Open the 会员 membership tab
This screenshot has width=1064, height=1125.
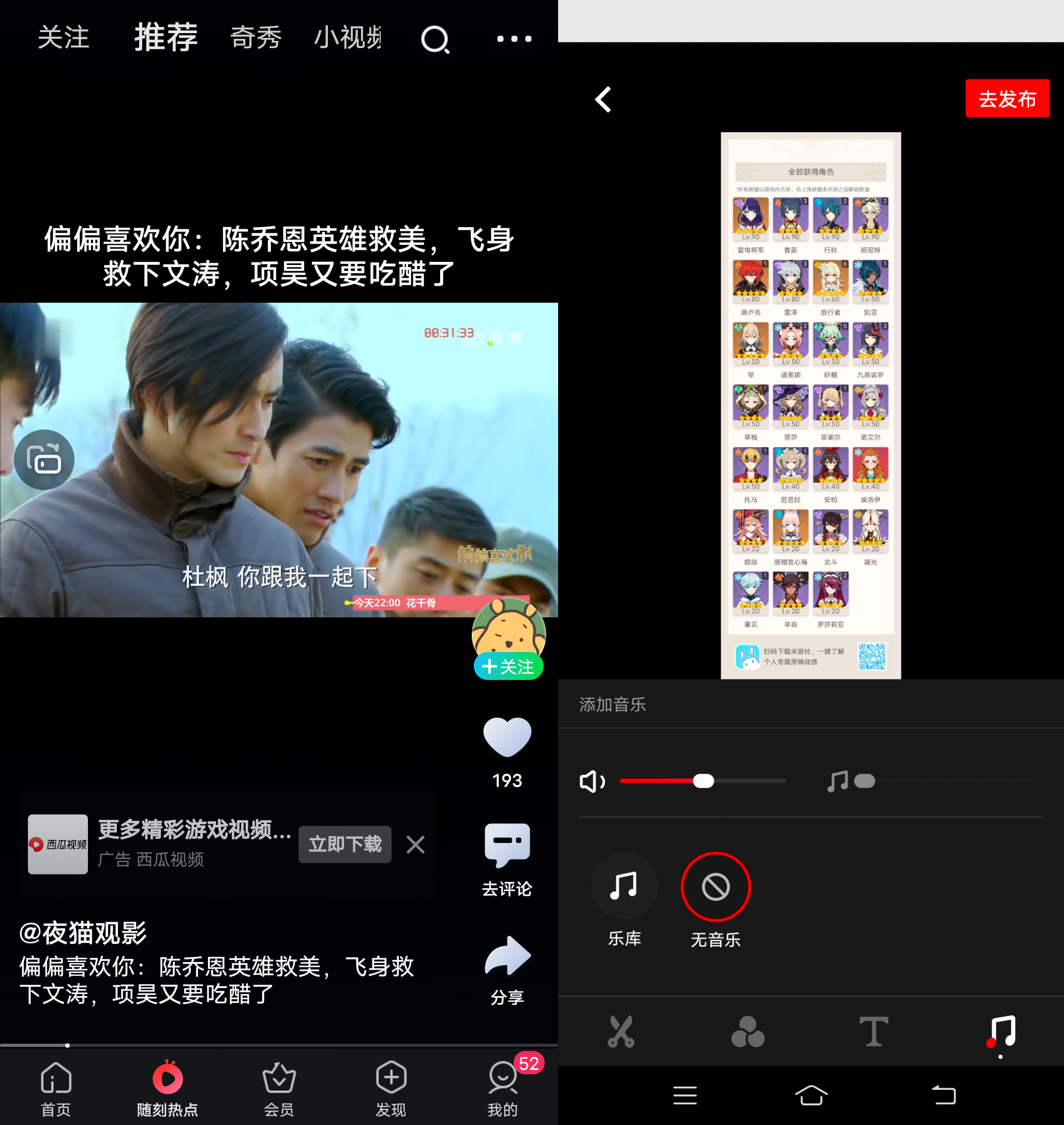278,1089
